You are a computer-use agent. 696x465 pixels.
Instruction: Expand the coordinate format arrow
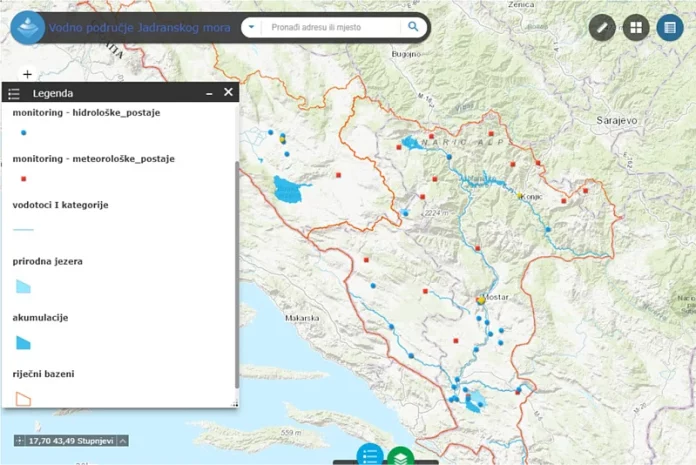tap(123, 440)
